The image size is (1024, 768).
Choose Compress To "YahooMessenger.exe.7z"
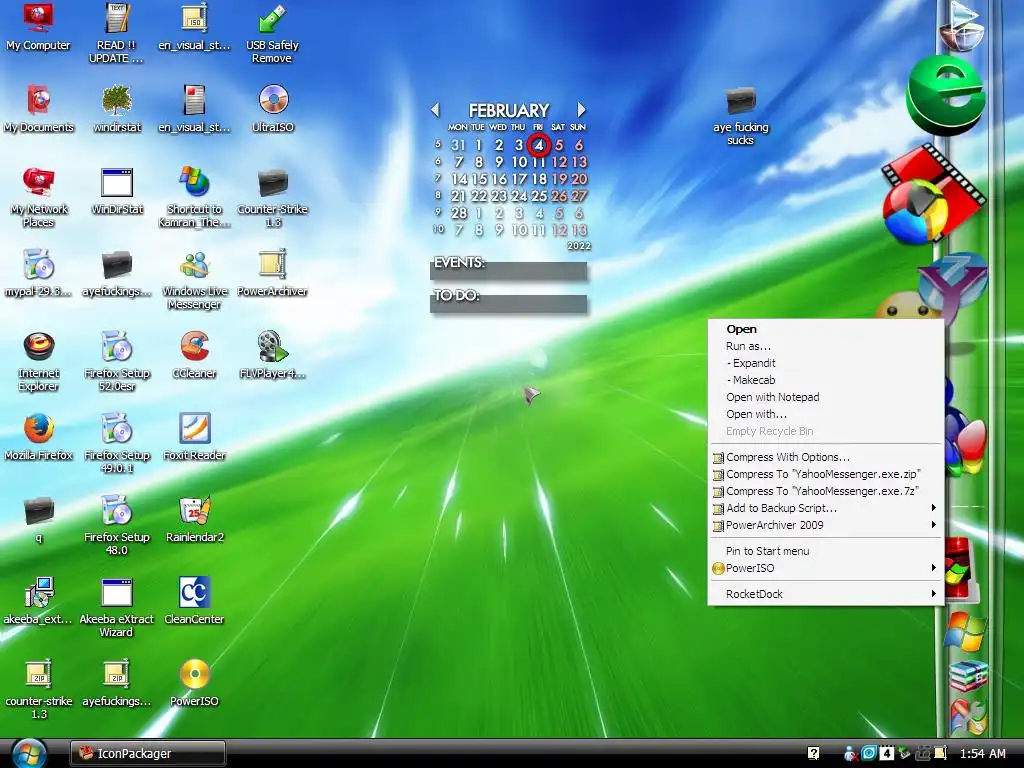coord(822,491)
